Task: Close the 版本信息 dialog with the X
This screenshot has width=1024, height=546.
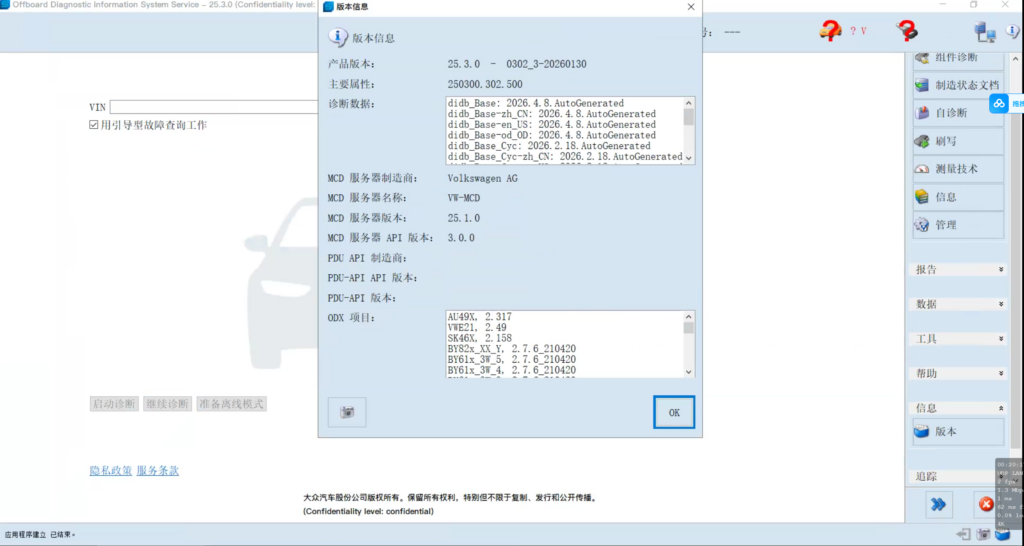Action: tap(691, 7)
